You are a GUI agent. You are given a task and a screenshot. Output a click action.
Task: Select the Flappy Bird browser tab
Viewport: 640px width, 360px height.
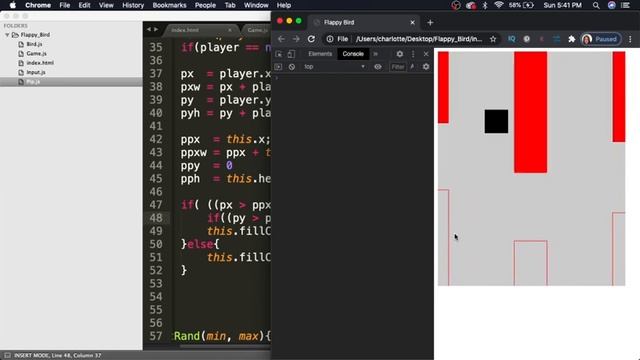tap(363, 22)
